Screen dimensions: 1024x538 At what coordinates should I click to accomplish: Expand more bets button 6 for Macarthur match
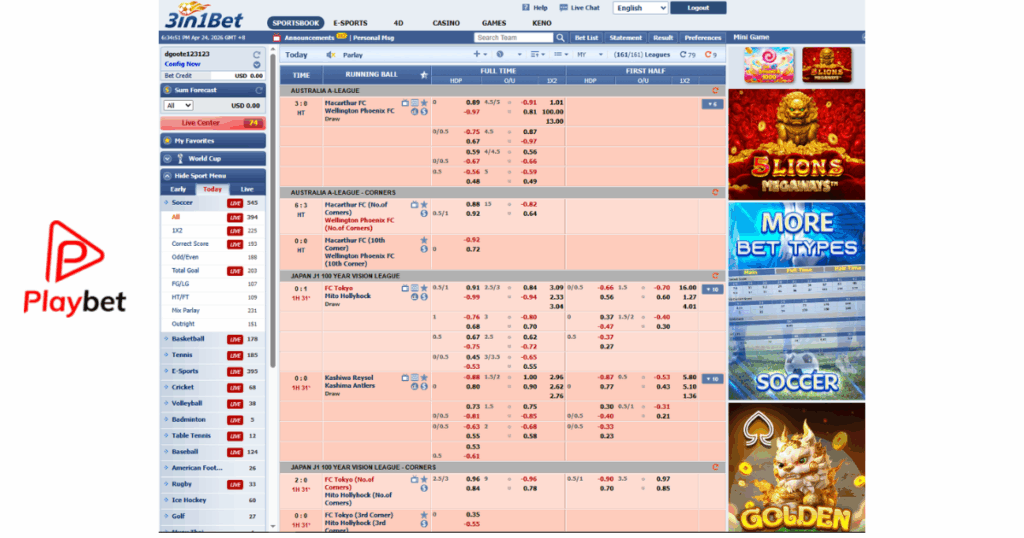712,104
